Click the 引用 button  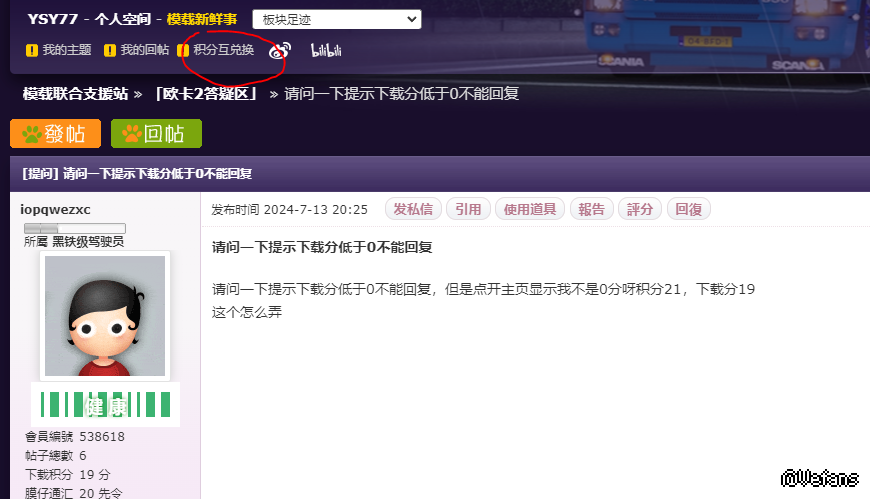468,209
